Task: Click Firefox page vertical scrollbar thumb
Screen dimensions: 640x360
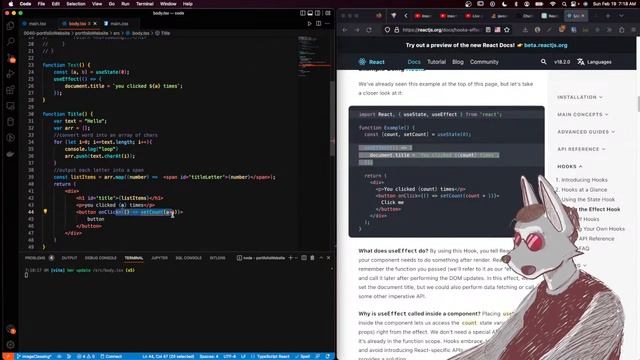Action: (638, 104)
